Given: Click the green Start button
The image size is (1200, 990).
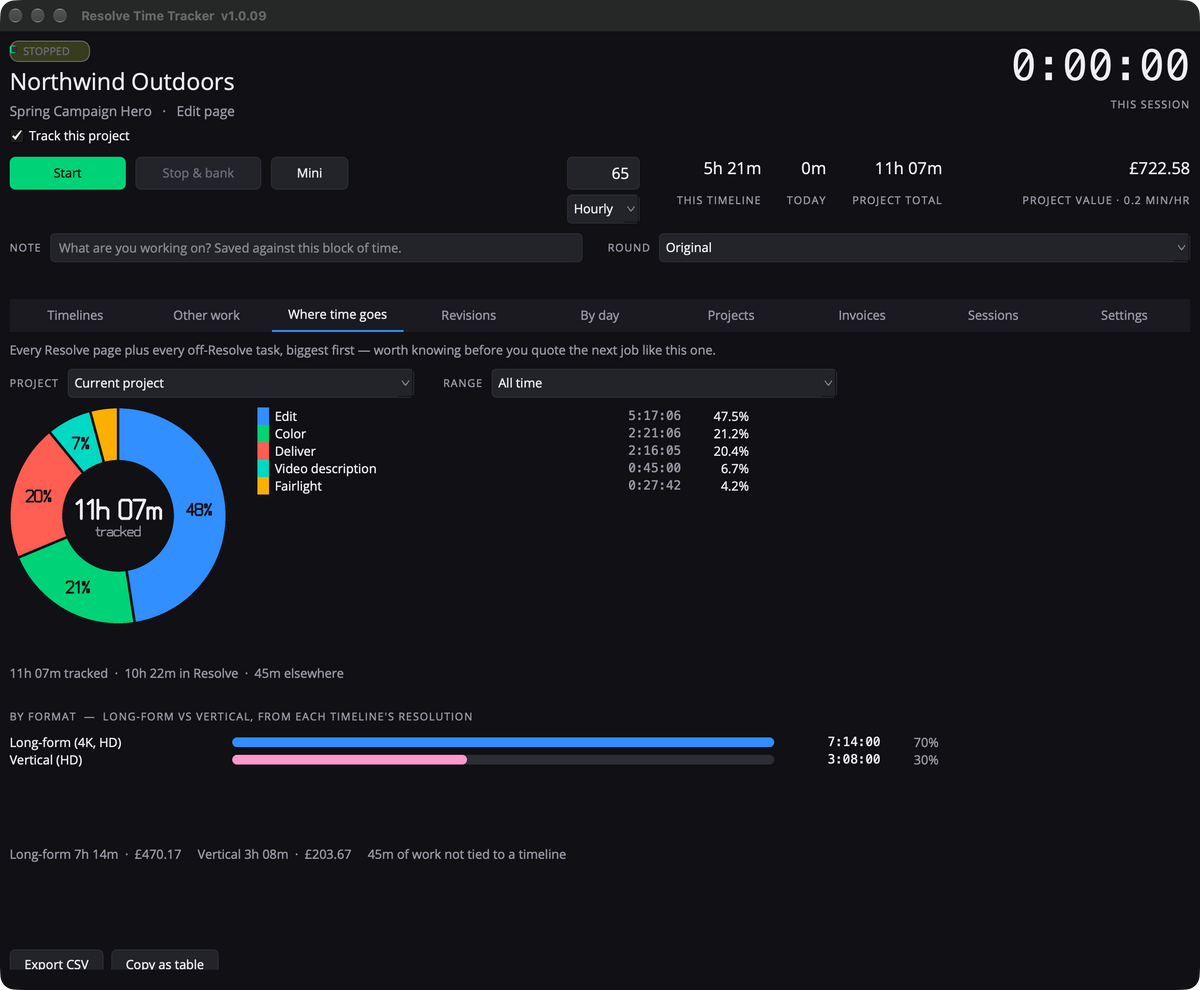Looking at the screenshot, I should pos(68,173).
